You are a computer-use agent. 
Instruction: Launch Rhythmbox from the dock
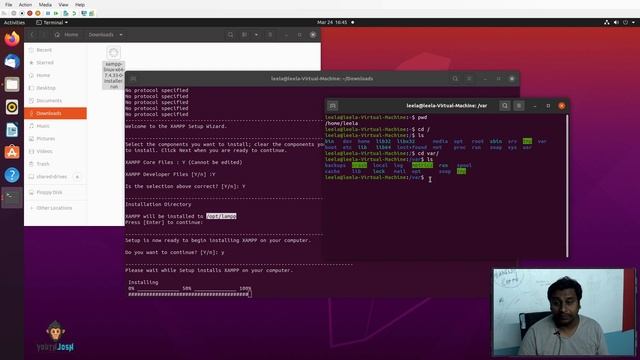click(x=12, y=107)
